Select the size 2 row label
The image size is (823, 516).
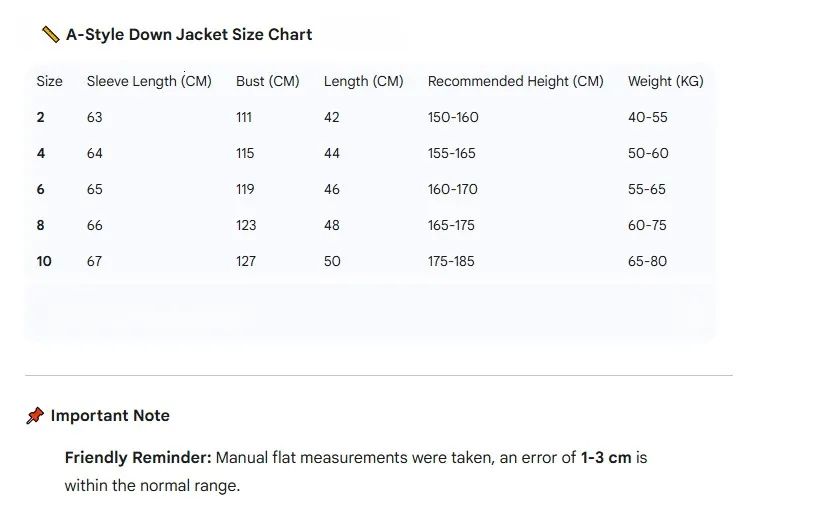41,117
